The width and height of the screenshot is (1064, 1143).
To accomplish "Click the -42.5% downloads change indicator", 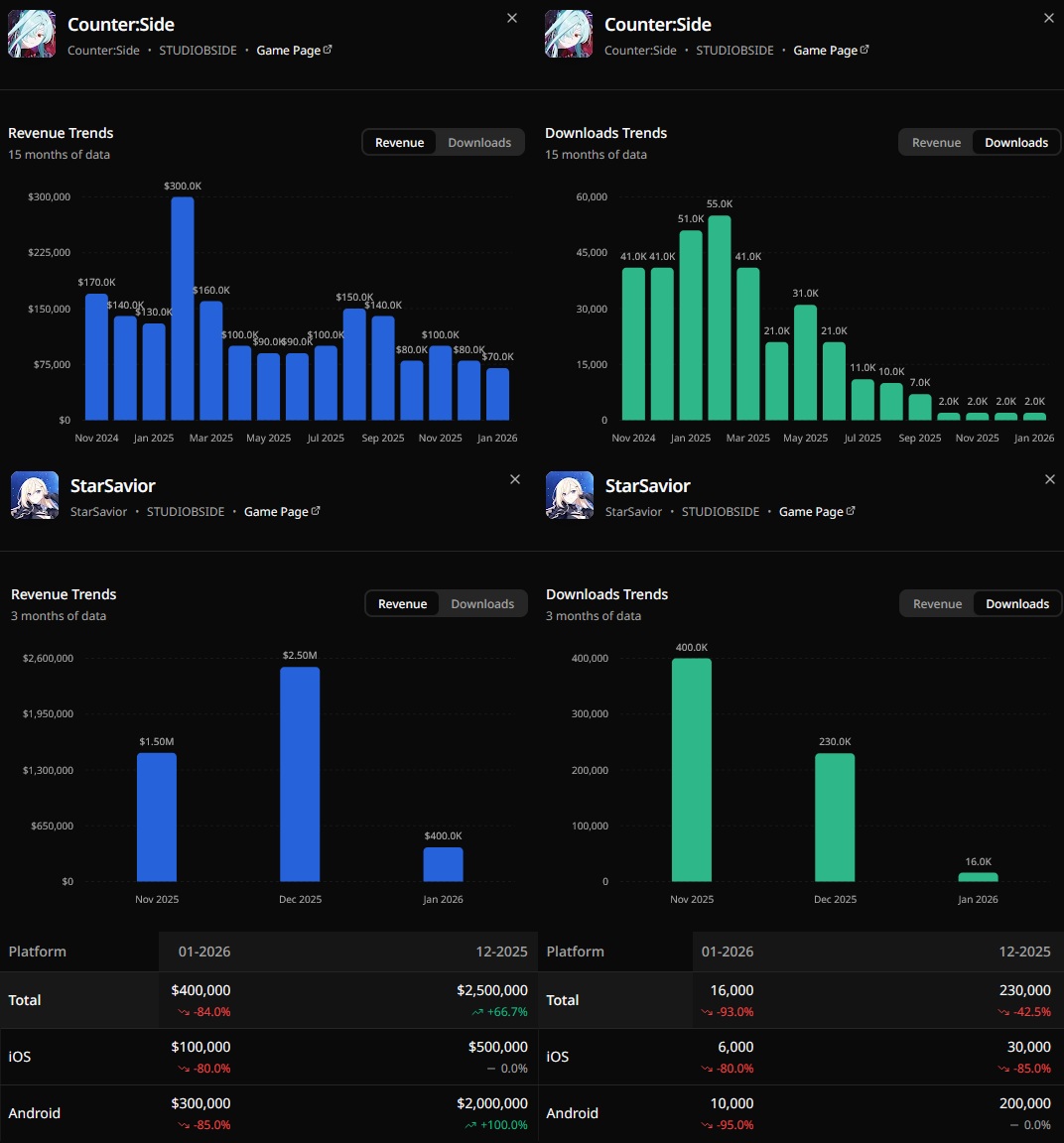I will 1024,1012.
